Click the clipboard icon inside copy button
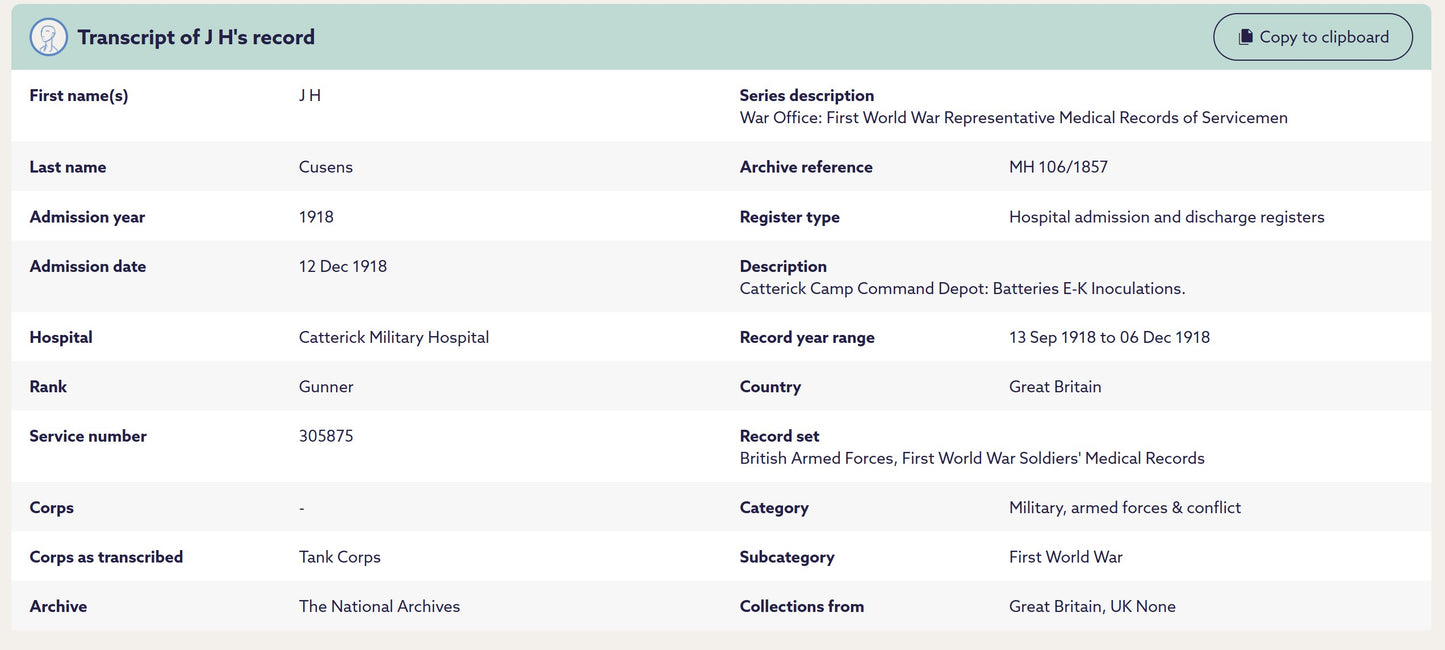 coord(1245,37)
